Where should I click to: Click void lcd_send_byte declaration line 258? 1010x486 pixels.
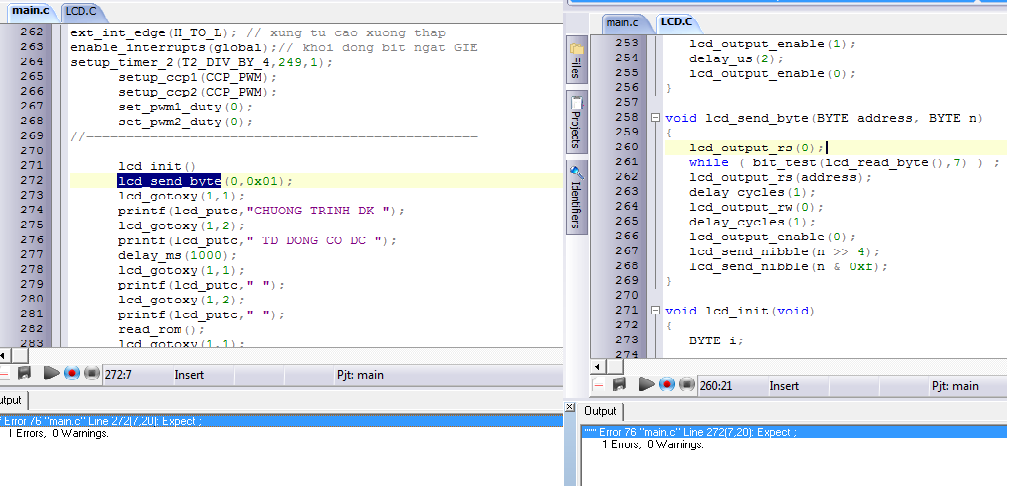tap(824, 118)
